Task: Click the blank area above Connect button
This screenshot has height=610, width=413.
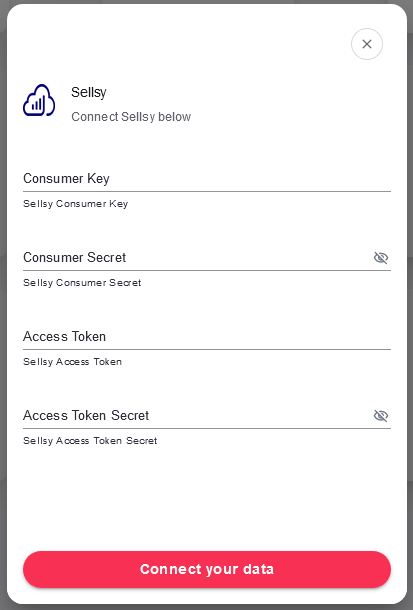Action: coord(207,498)
